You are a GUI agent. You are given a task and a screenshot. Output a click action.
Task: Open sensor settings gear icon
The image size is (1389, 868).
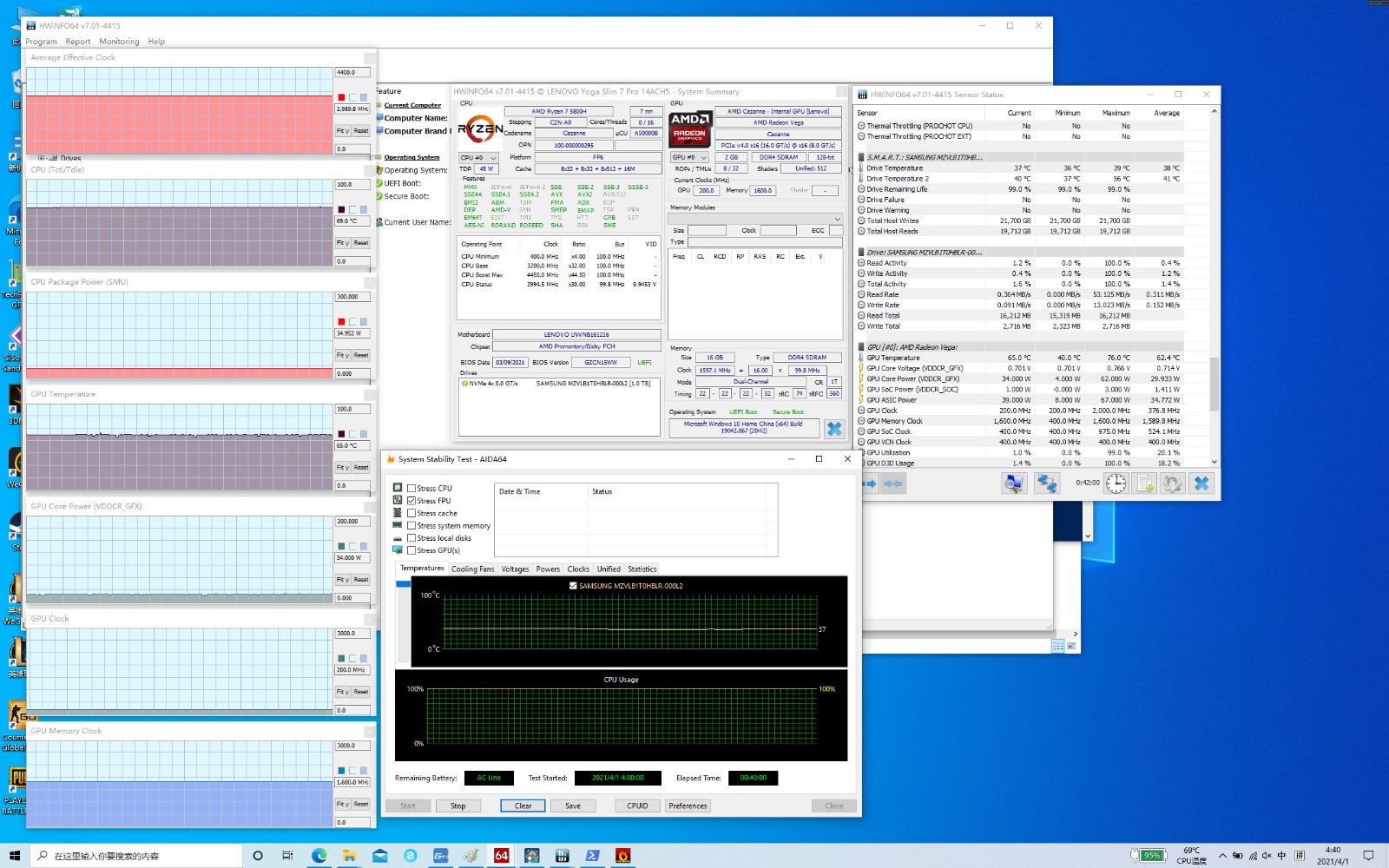pyautogui.click(x=1173, y=483)
